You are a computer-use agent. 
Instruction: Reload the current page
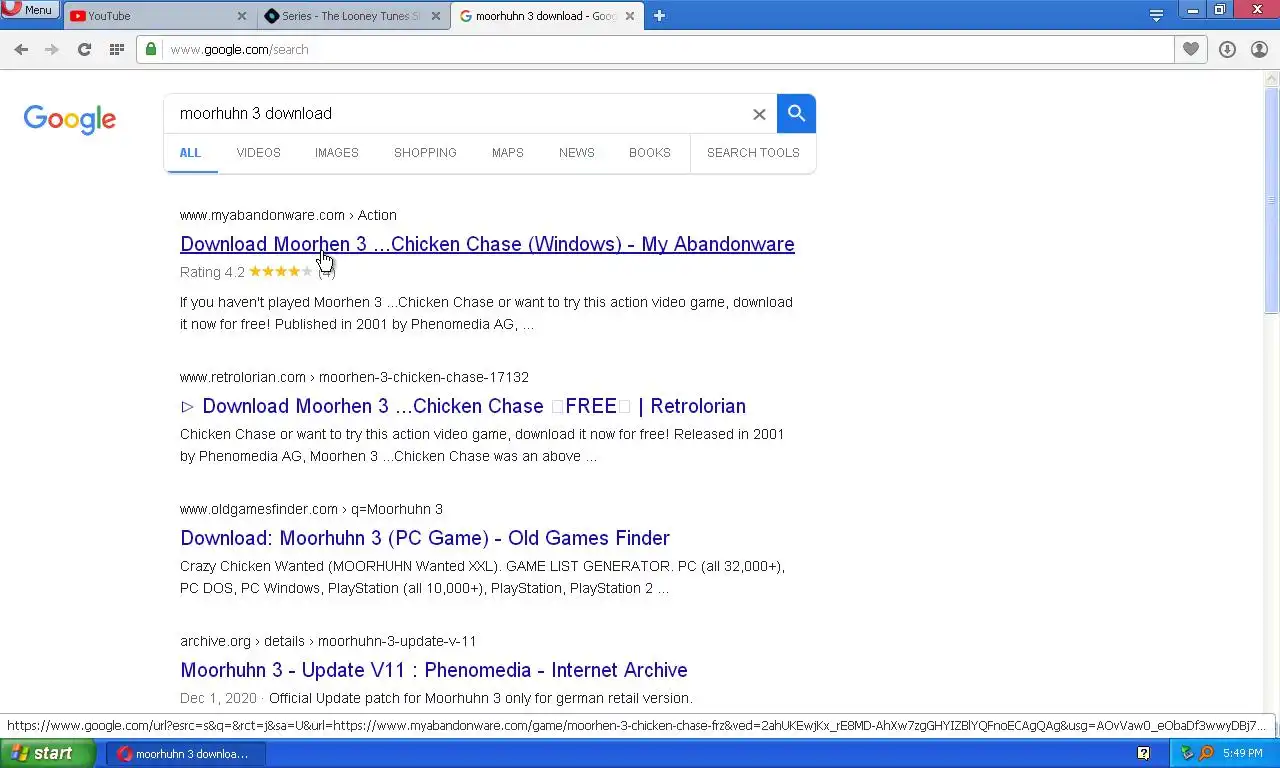pyautogui.click(x=84, y=49)
